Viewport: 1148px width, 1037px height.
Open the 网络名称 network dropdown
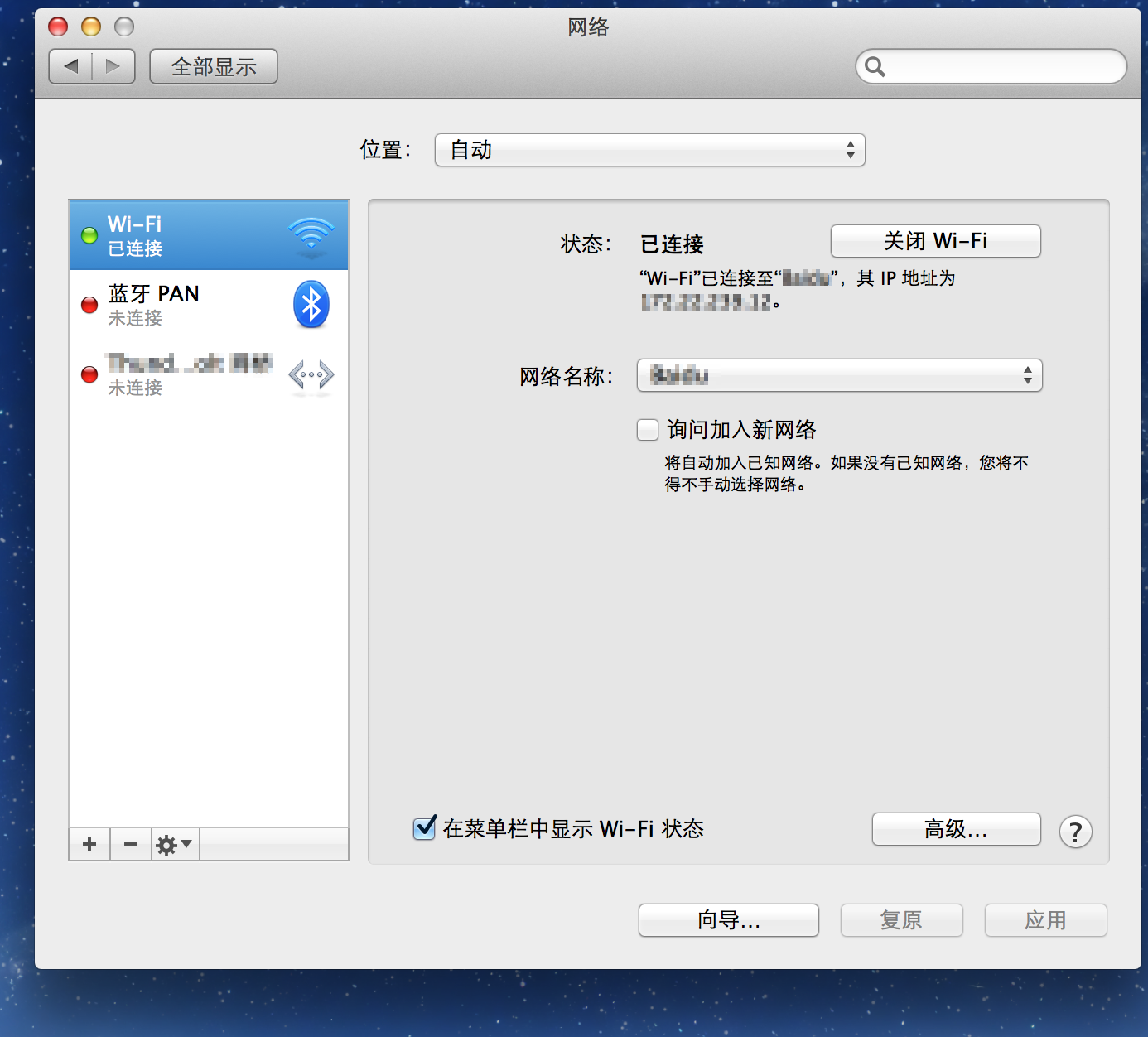tap(839, 375)
